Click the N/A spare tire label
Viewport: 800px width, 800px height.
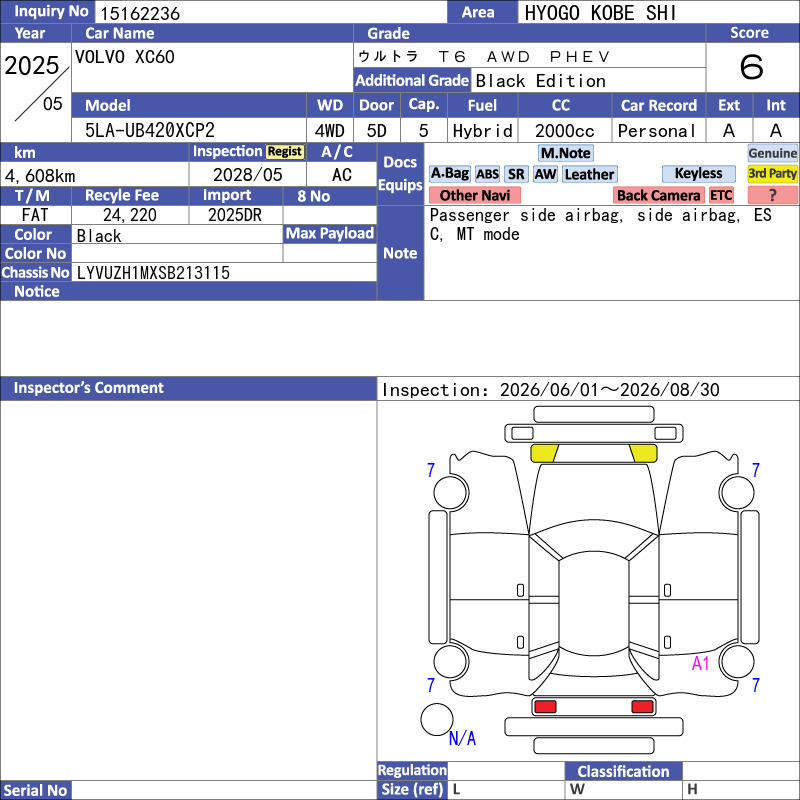click(462, 738)
